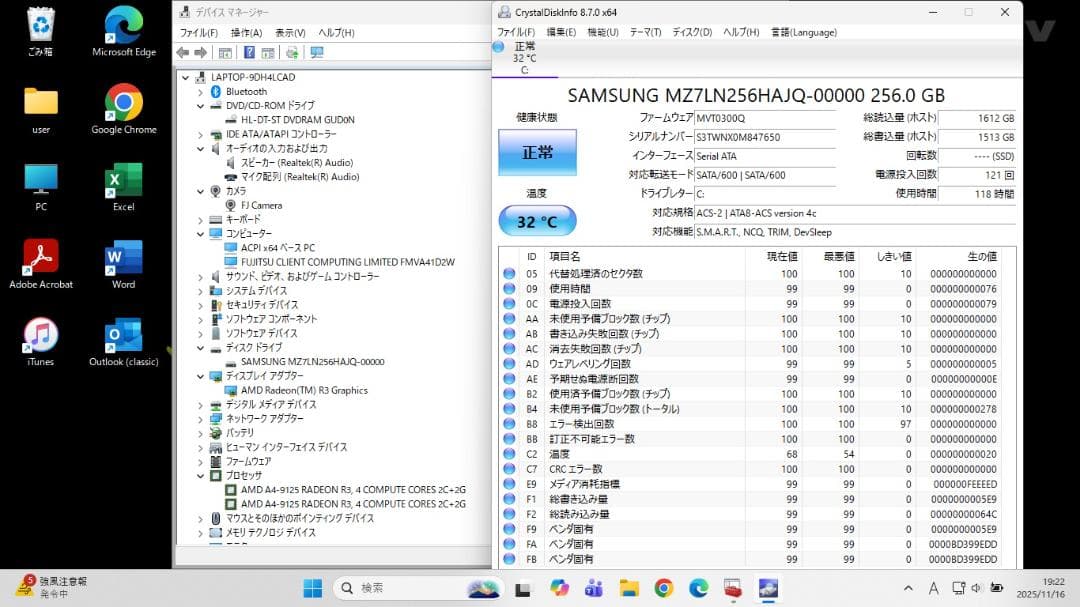Screen dimensions: 1080x607
Task: Open Word from the desktop
Action: (x=122, y=258)
